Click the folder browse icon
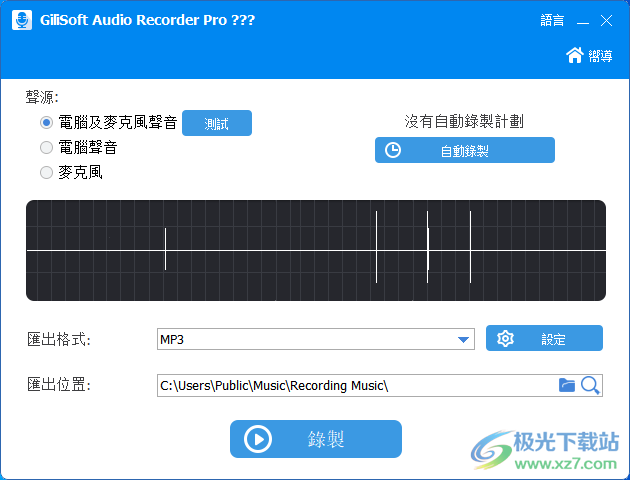The width and height of the screenshot is (630, 480). pos(567,385)
